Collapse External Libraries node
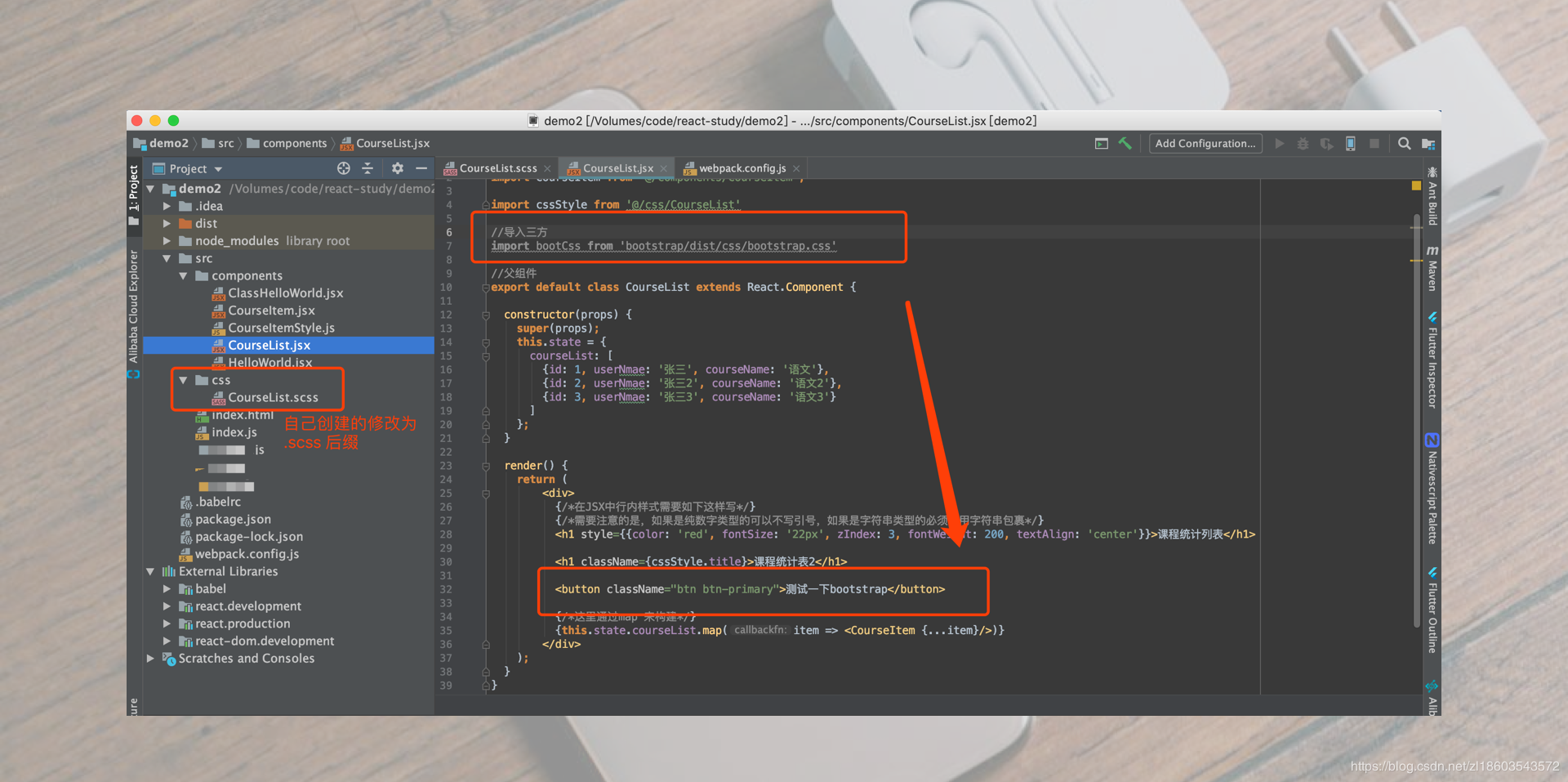 click(x=150, y=572)
